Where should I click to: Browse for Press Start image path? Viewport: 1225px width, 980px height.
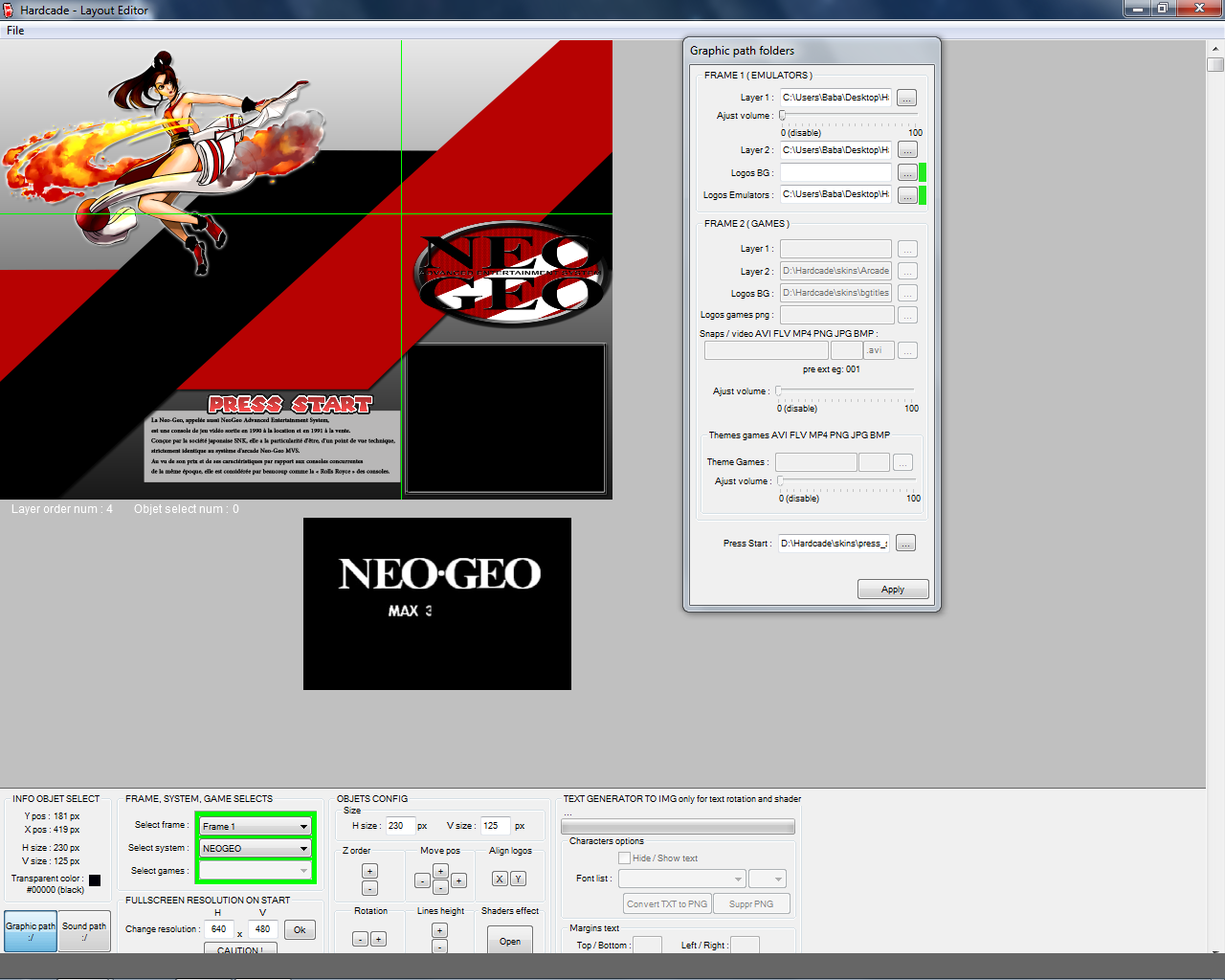point(905,544)
